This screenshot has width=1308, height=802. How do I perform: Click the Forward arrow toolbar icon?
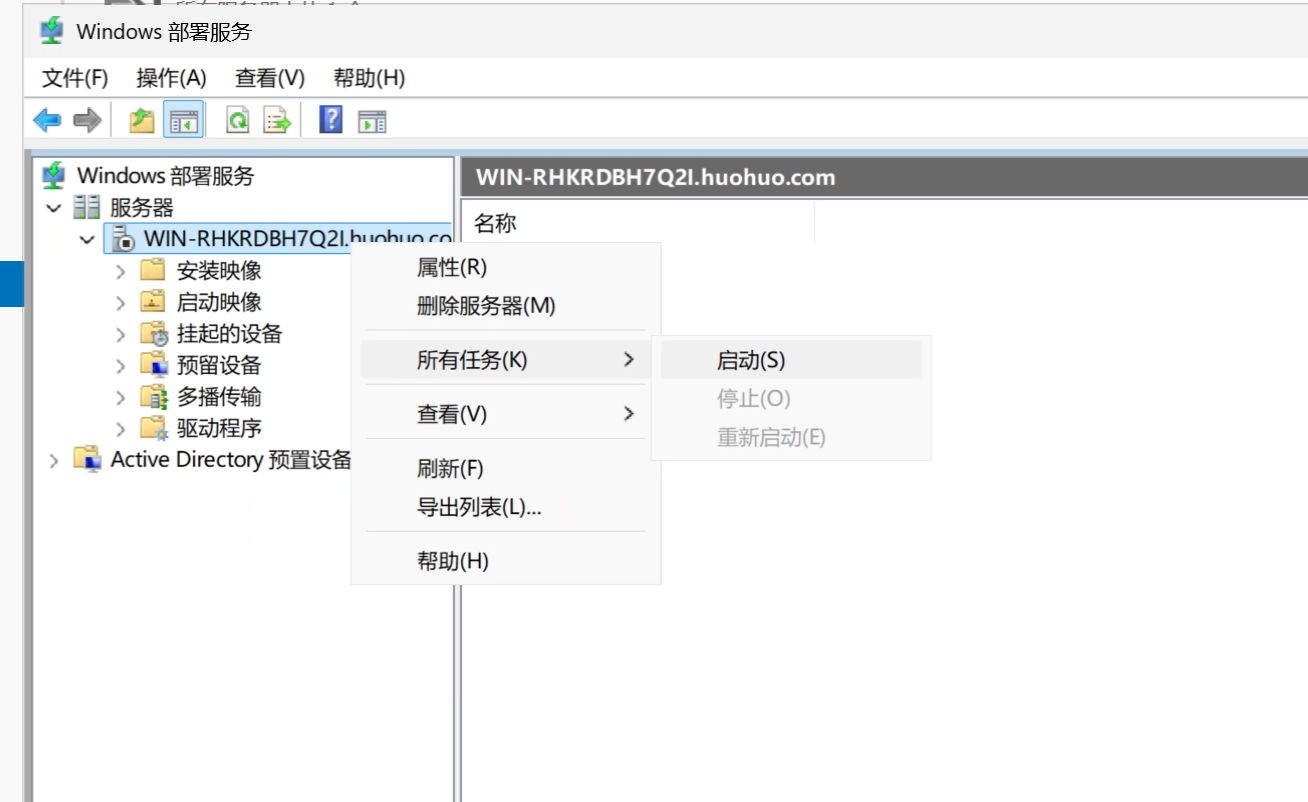tap(87, 121)
